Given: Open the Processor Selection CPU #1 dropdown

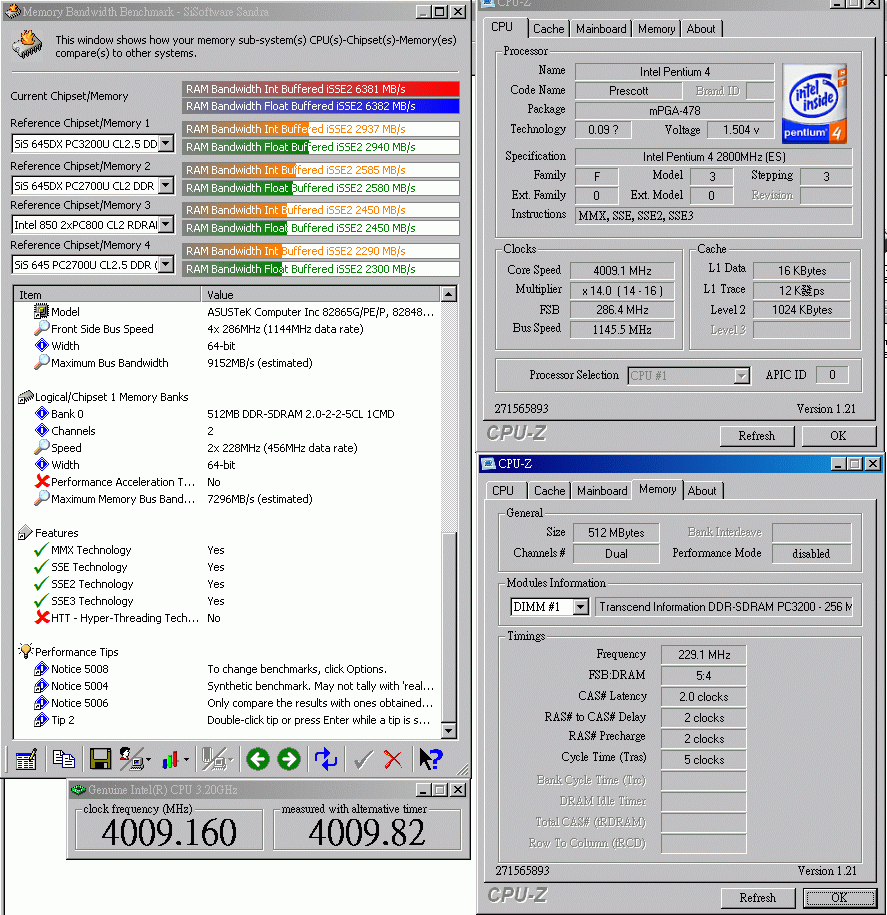Looking at the screenshot, I should click(742, 376).
